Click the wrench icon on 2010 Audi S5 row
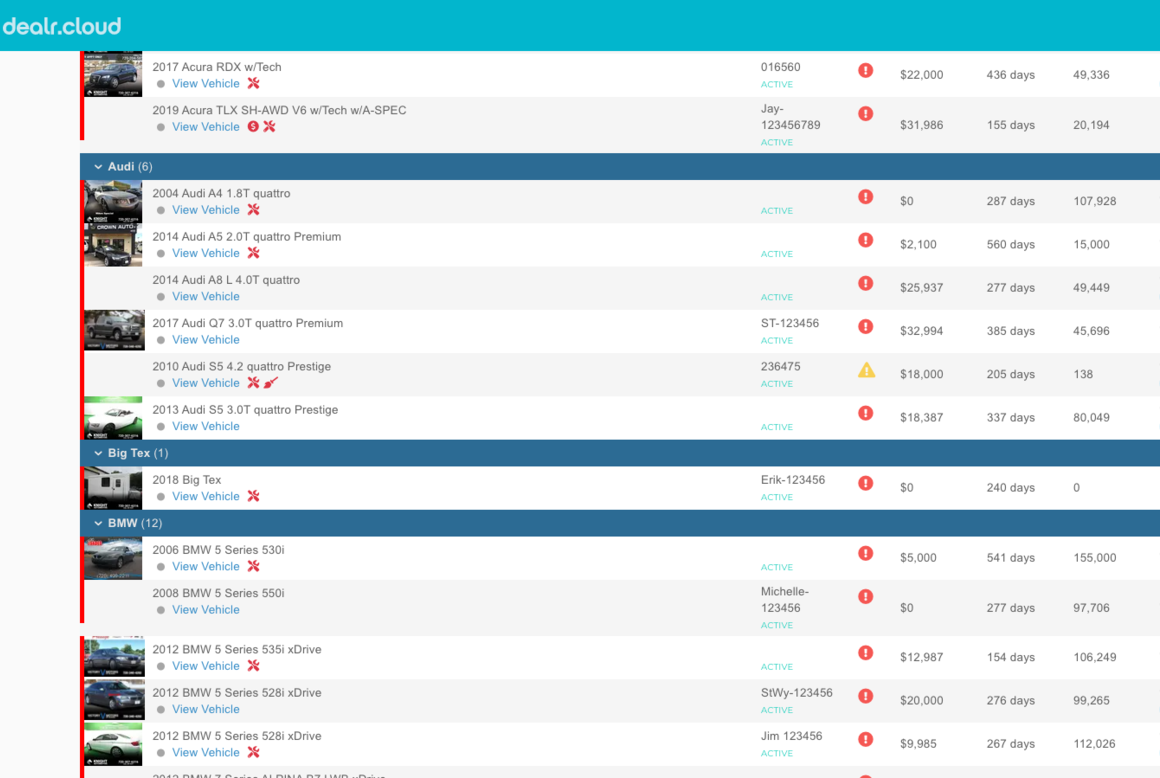1160x778 pixels. click(253, 383)
